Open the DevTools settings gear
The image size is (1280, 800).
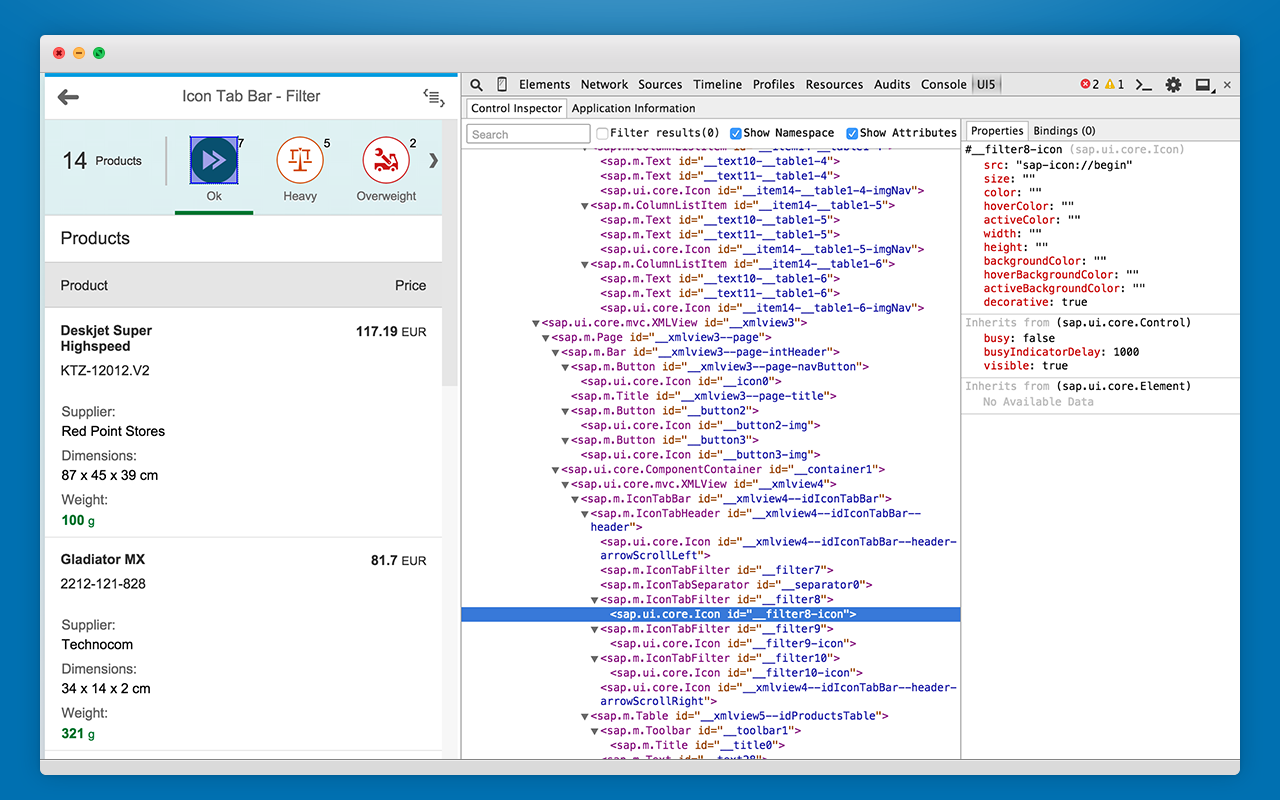point(1172,84)
